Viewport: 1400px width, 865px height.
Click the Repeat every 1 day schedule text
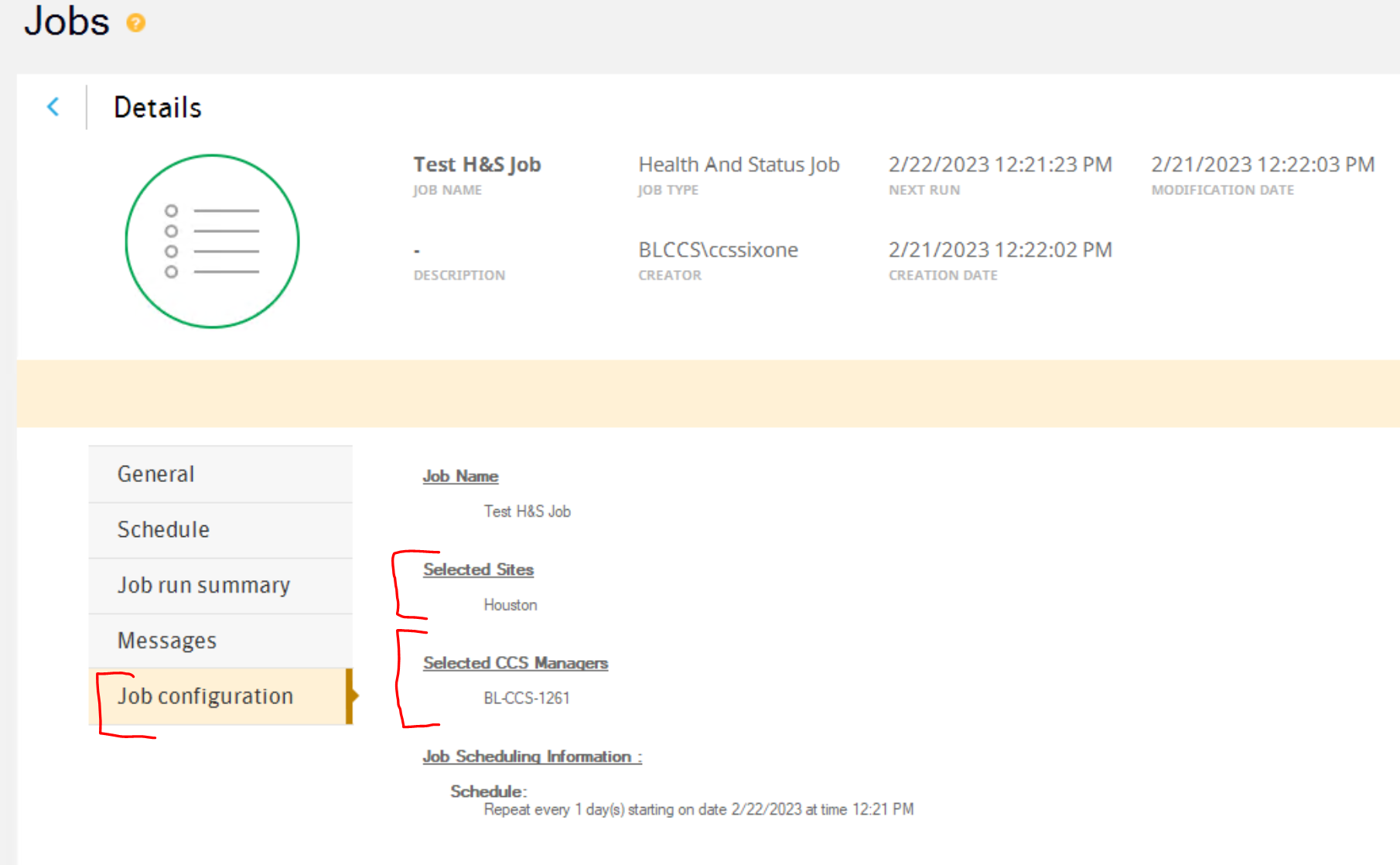click(698, 810)
